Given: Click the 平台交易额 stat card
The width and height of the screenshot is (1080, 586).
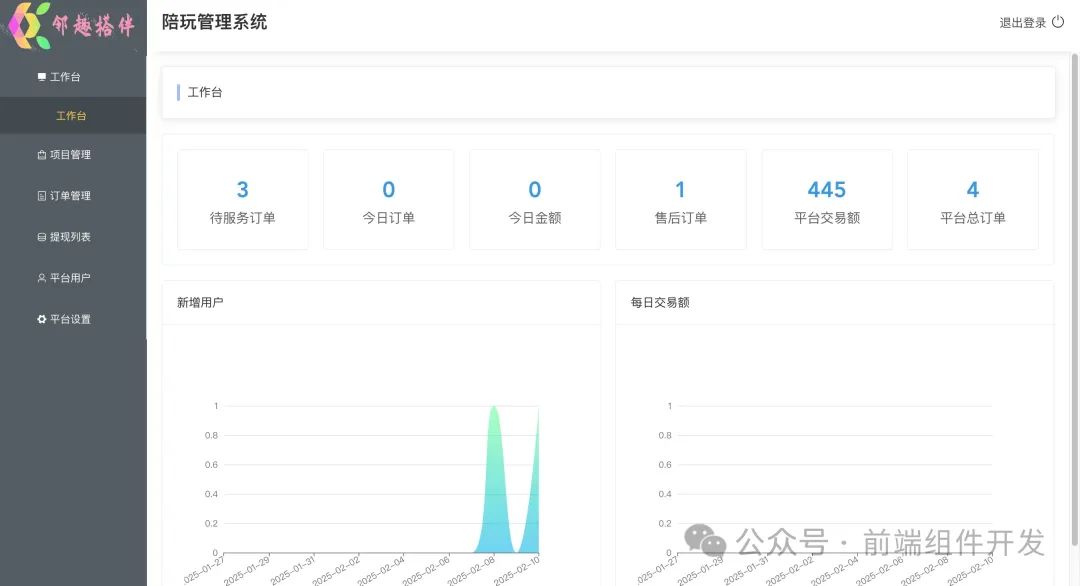Looking at the screenshot, I should tap(827, 200).
